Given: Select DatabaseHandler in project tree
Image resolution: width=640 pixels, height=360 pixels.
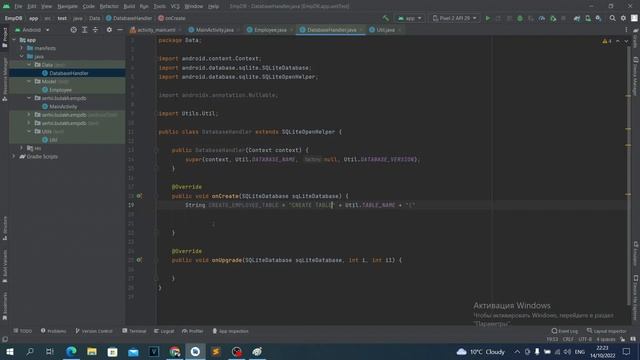Looking at the screenshot, I should pyautogui.click(x=69, y=73).
